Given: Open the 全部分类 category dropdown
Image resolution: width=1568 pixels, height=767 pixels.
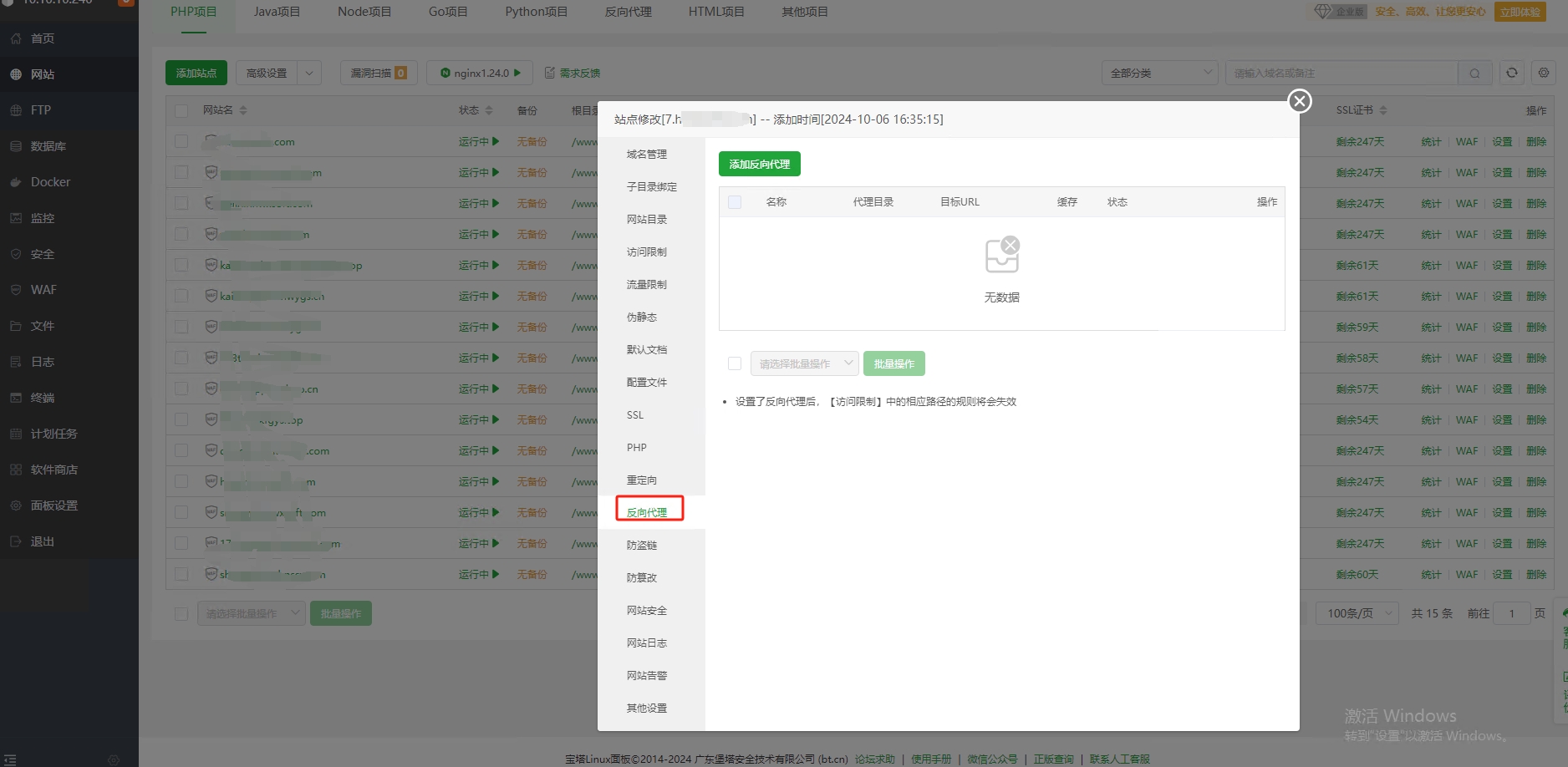Looking at the screenshot, I should click(1159, 73).
